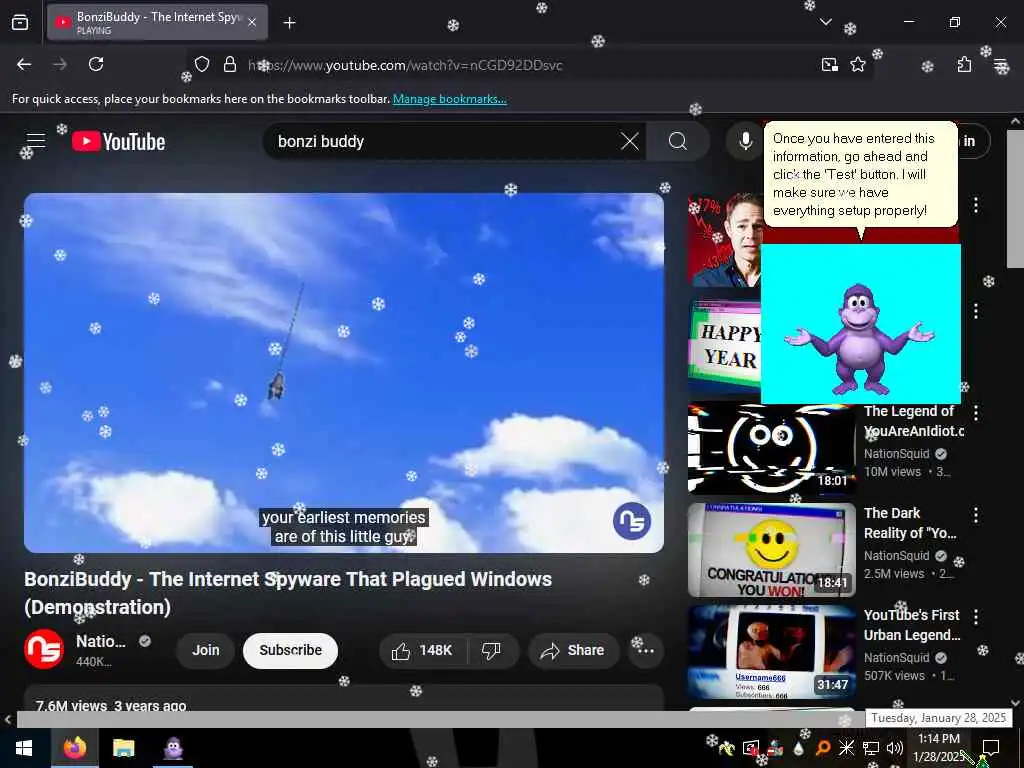
Task: Click BonziBuddy's speech bubble about Test button
Action: [x=860, y=174]
